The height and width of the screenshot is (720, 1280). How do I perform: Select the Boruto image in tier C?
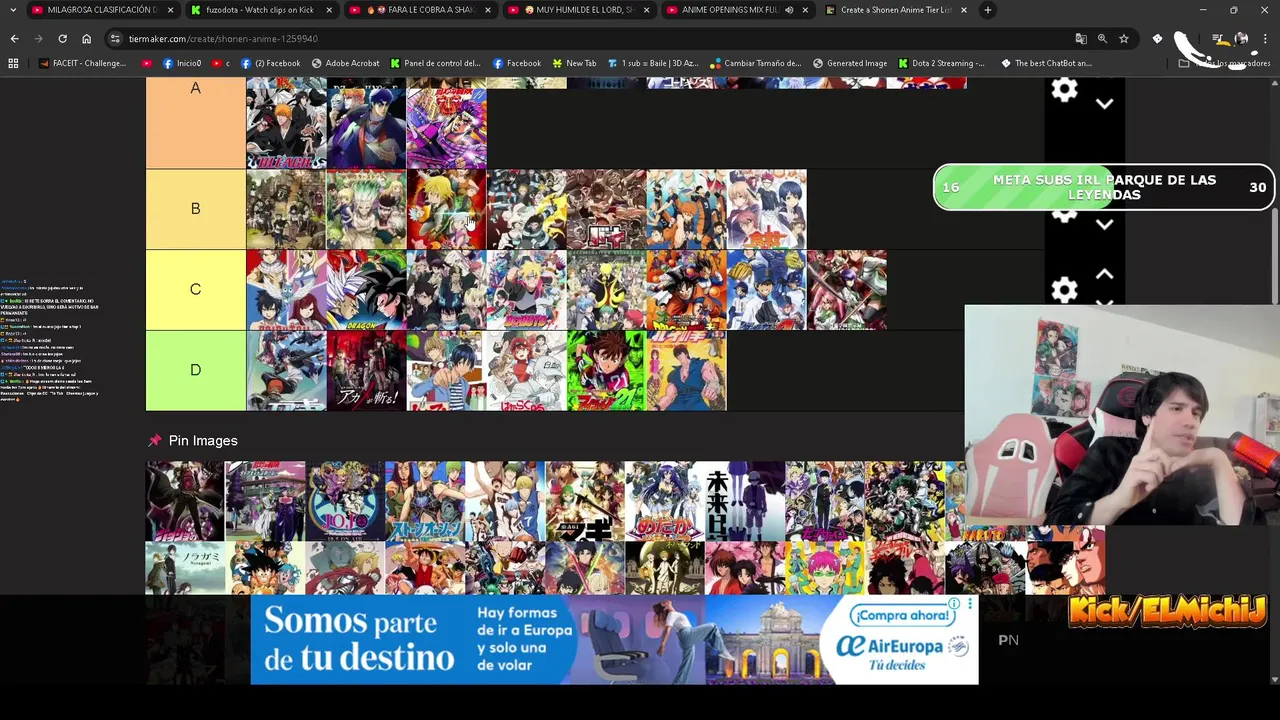tap(526, 290)
